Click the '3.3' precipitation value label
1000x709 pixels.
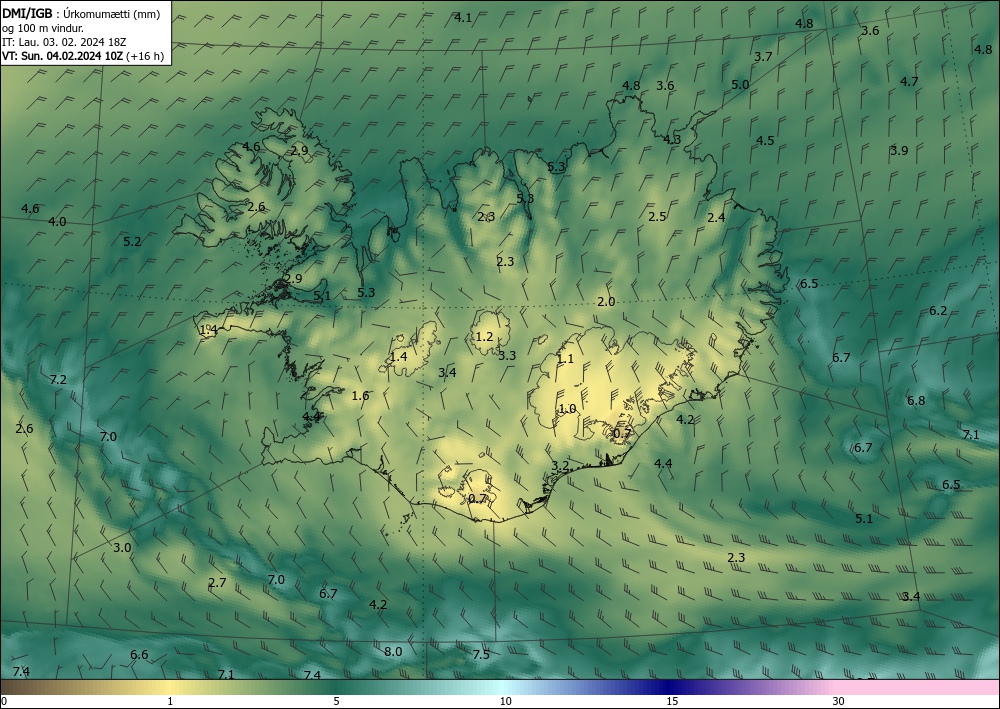pyautogui.click(x=507, y=356)
